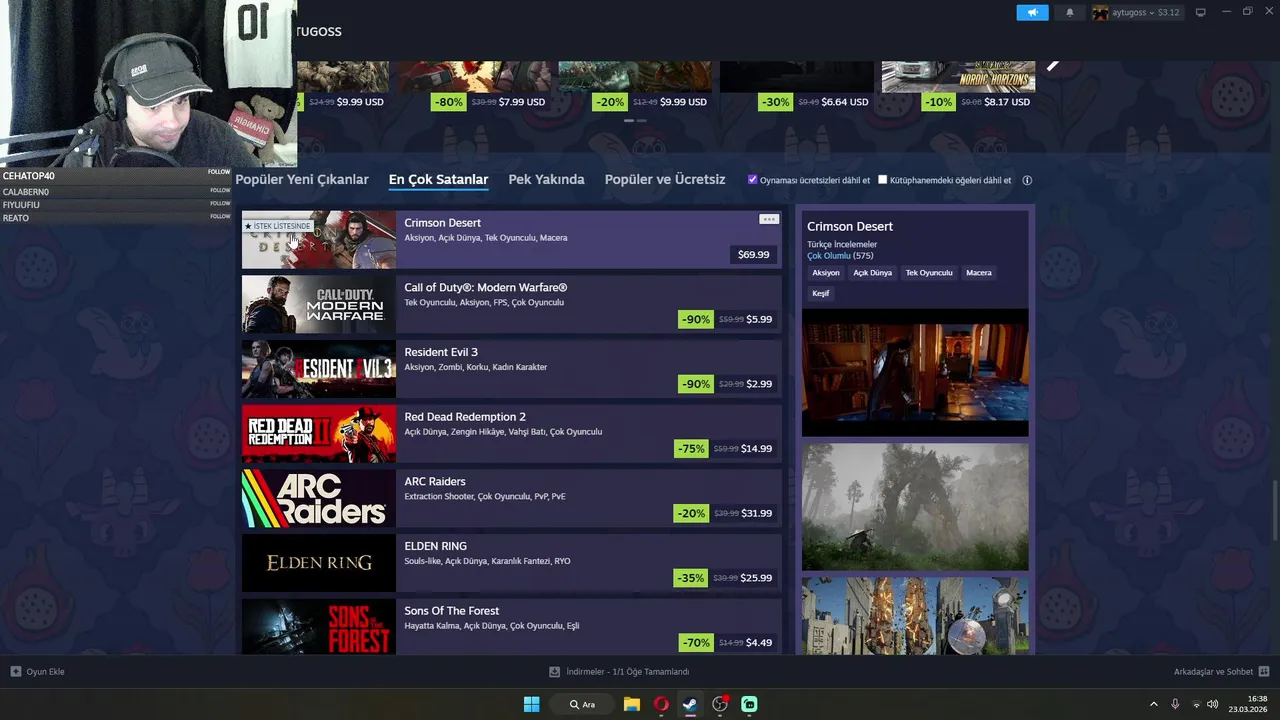Click the $14.99 Red Dead Redemption price
Viewport: 1280px width, 720px height.
[x=756, y=449]
